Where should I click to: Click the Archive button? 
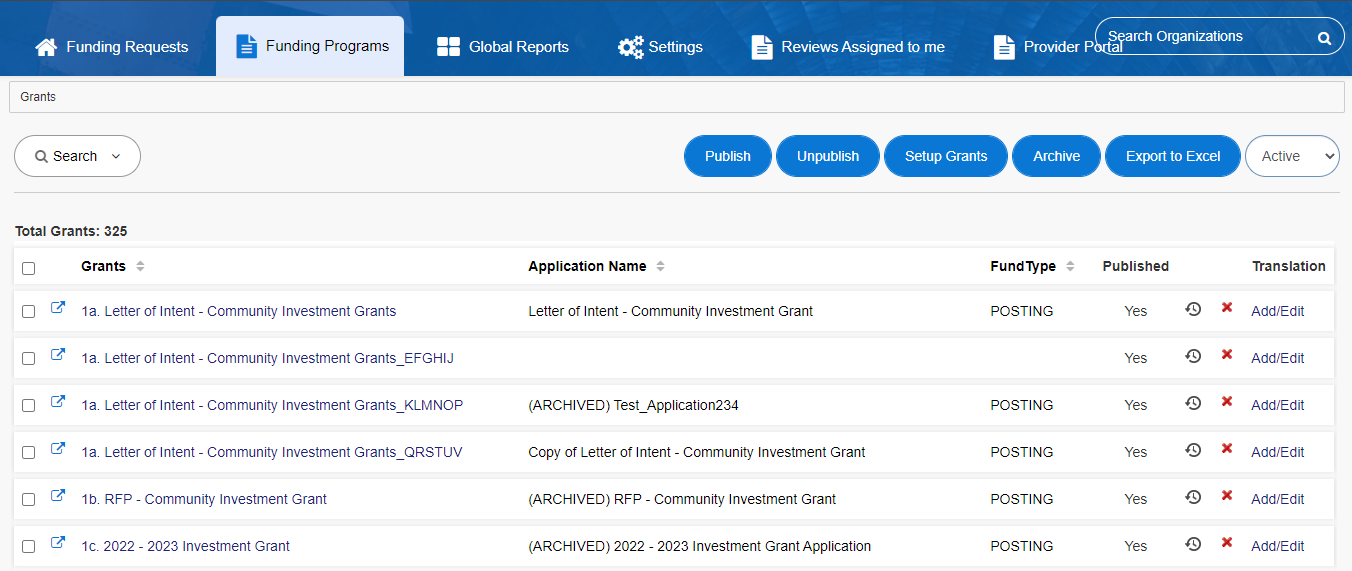[1057, 156]
